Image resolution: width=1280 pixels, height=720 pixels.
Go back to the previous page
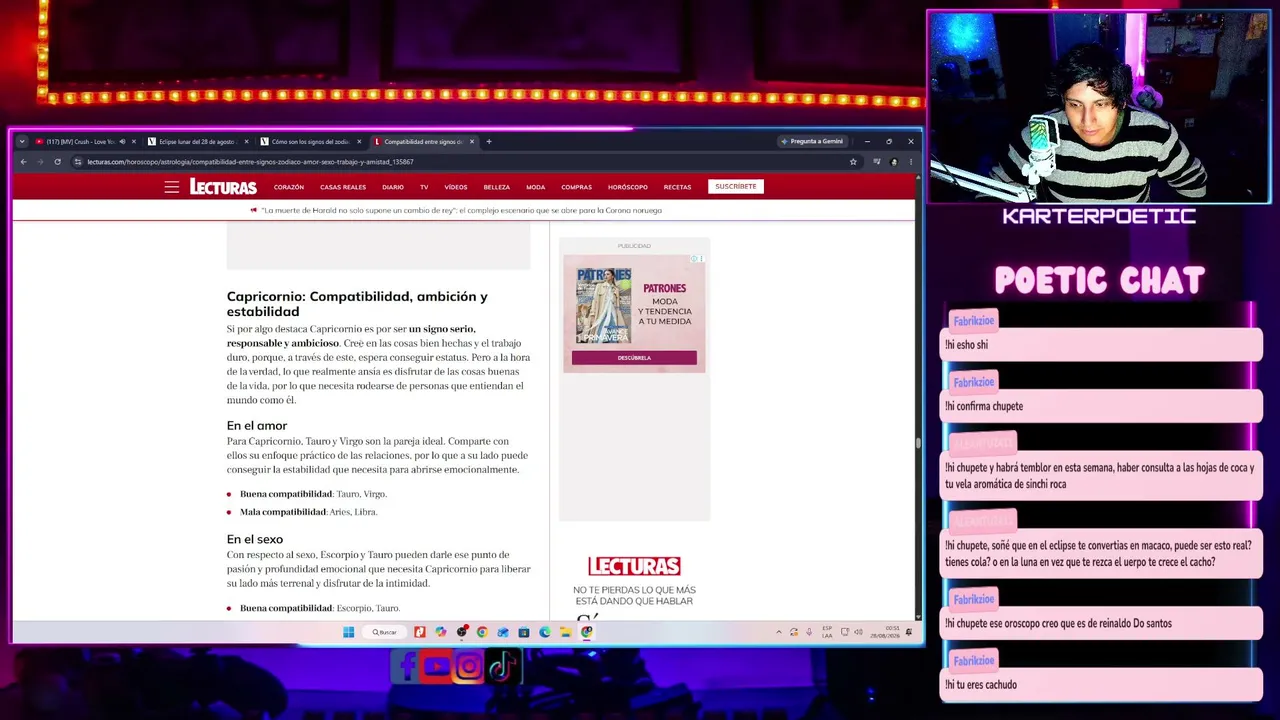[23, 162]
